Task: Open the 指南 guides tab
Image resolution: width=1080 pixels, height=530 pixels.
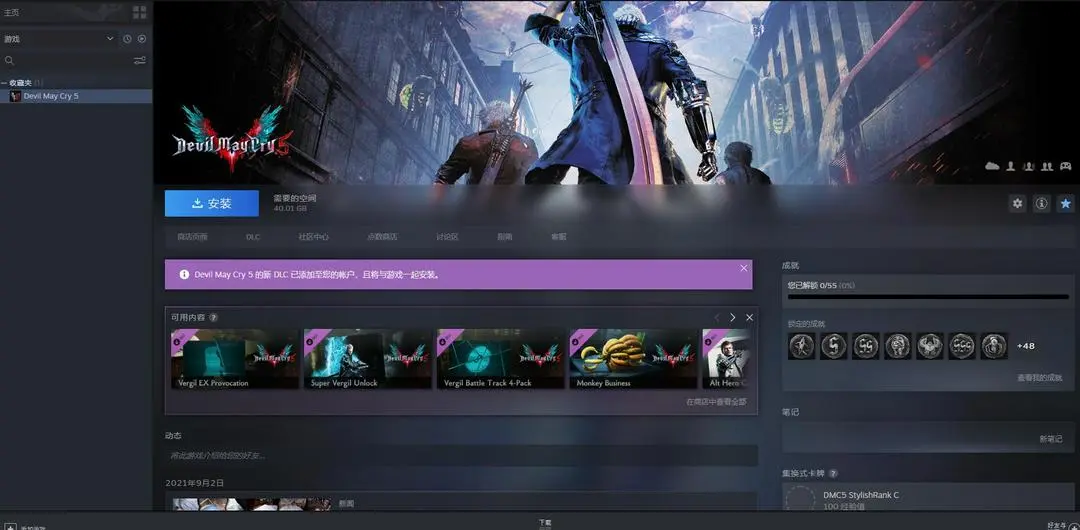Action: pos(505,236)
